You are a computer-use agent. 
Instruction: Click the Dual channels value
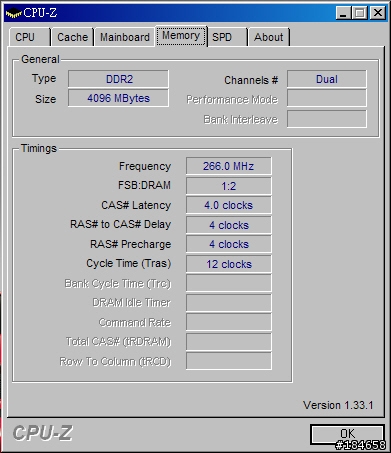coord(327,79)
